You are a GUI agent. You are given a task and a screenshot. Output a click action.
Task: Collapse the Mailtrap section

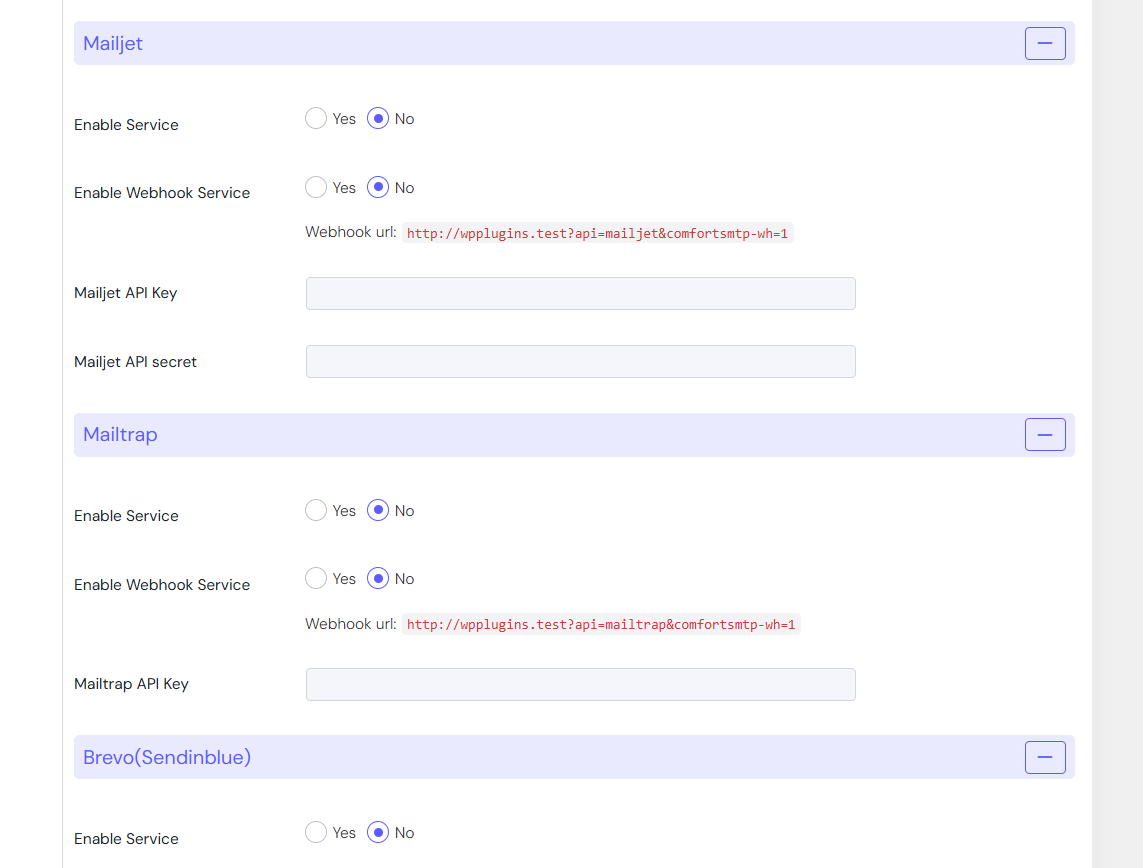click(1045, 435)
